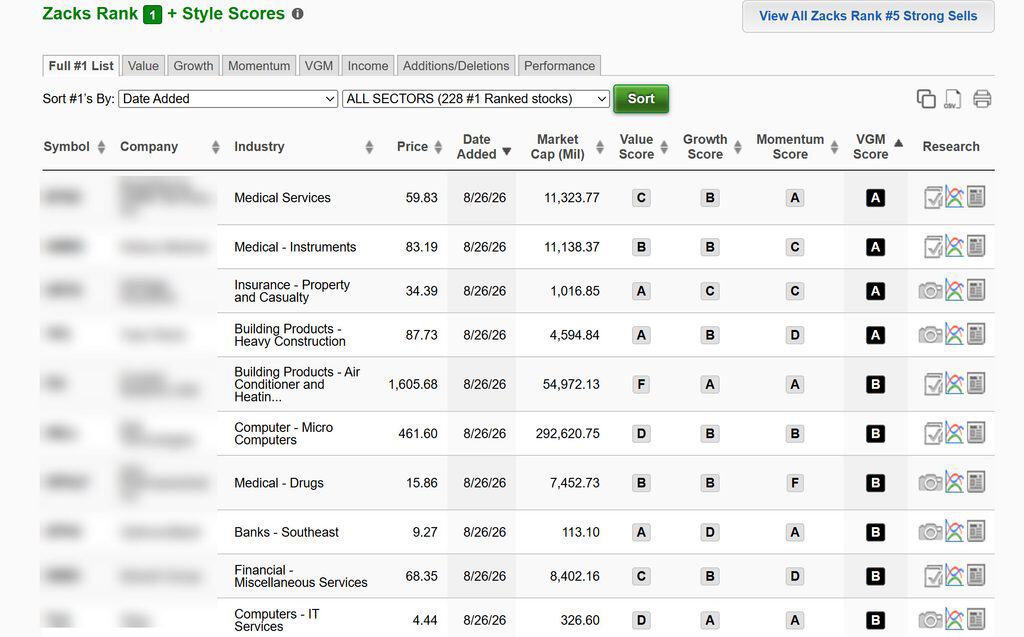Viewport: 1024px width, 637px height.
Task: Open the Momentum tab
Action: tap(259, 65)
